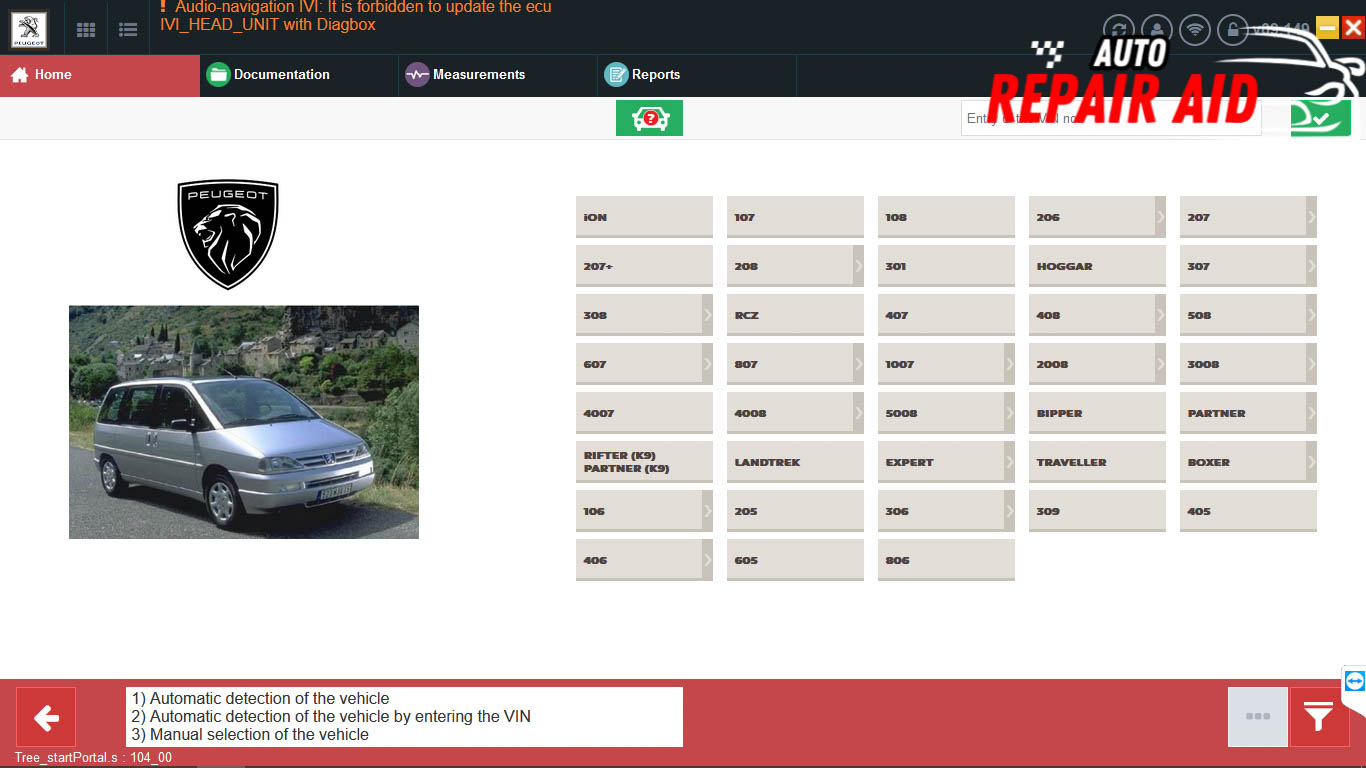The width and height of the screenshot is (1366, 768).
Task: Click the Peugeot logo icon in top bar
Action: 29,30
